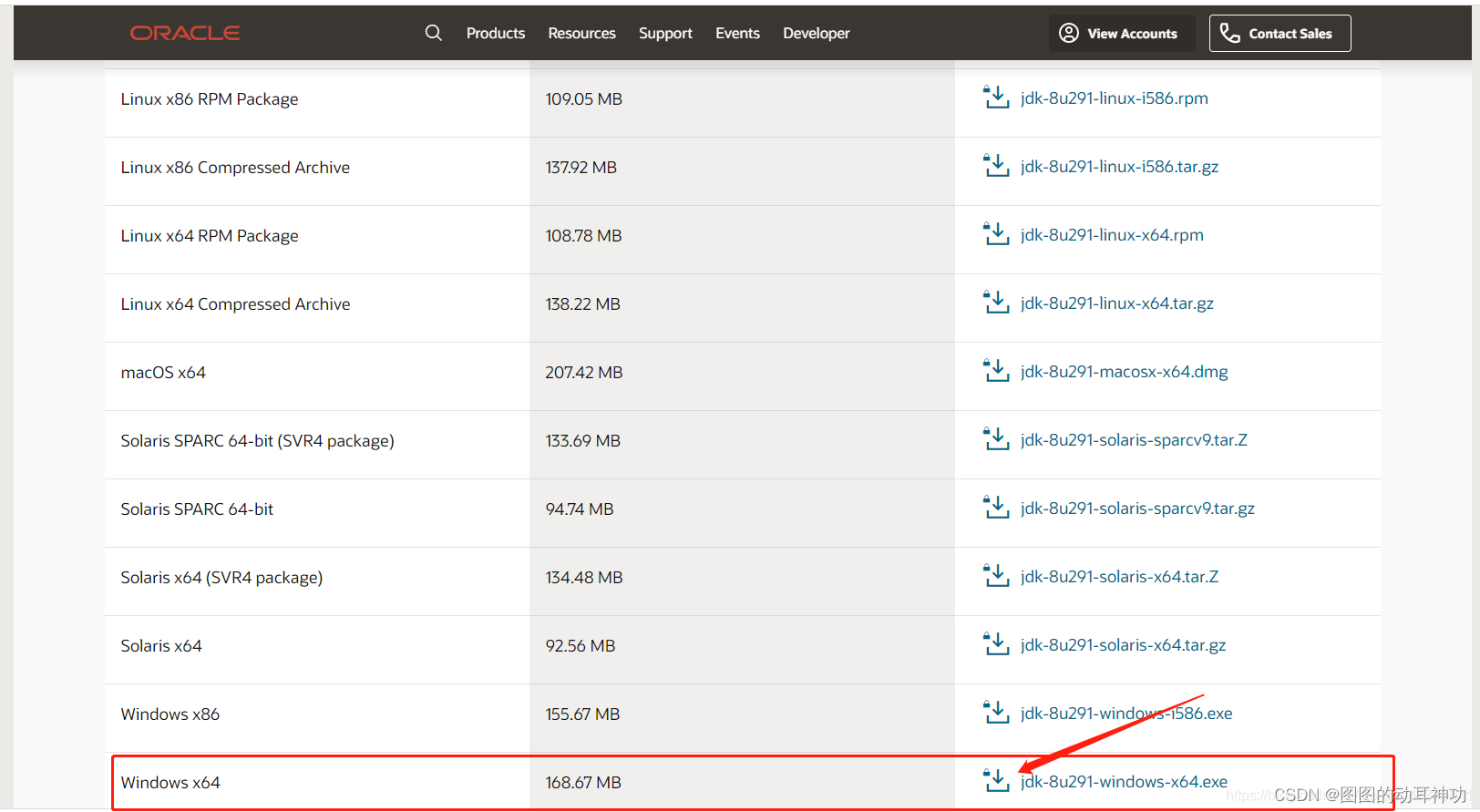Image resolution: width=1480 pixels, height=812 pixels.
Task: Click download icon for jdk-8u291-windows-i586.exe
Action: 996,712
